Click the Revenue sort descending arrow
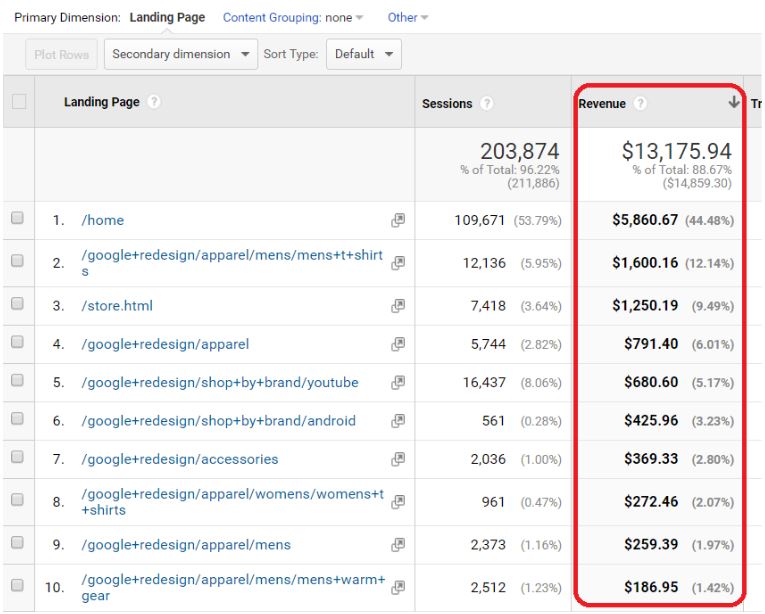This screenshot has width=765, height=614. 733,102
